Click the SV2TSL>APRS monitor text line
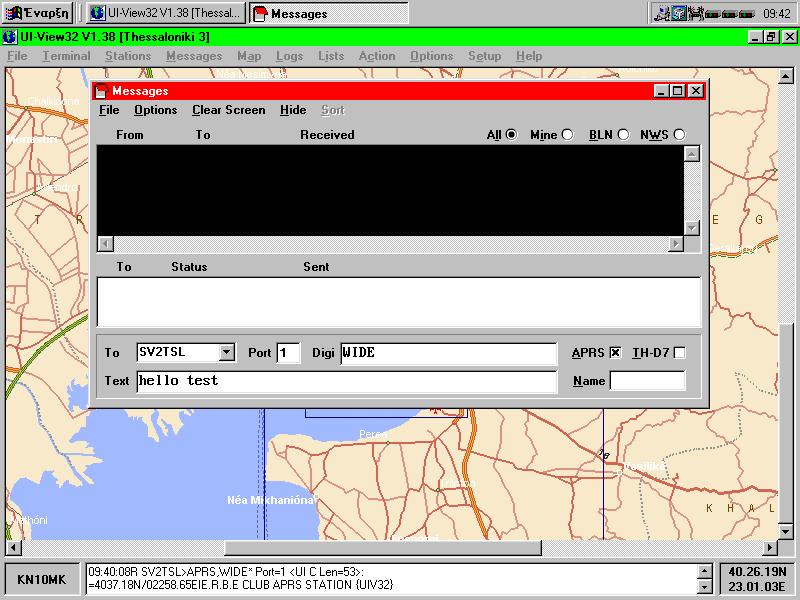800x600 pixels. pyautogui.click(x=226, y=572)
